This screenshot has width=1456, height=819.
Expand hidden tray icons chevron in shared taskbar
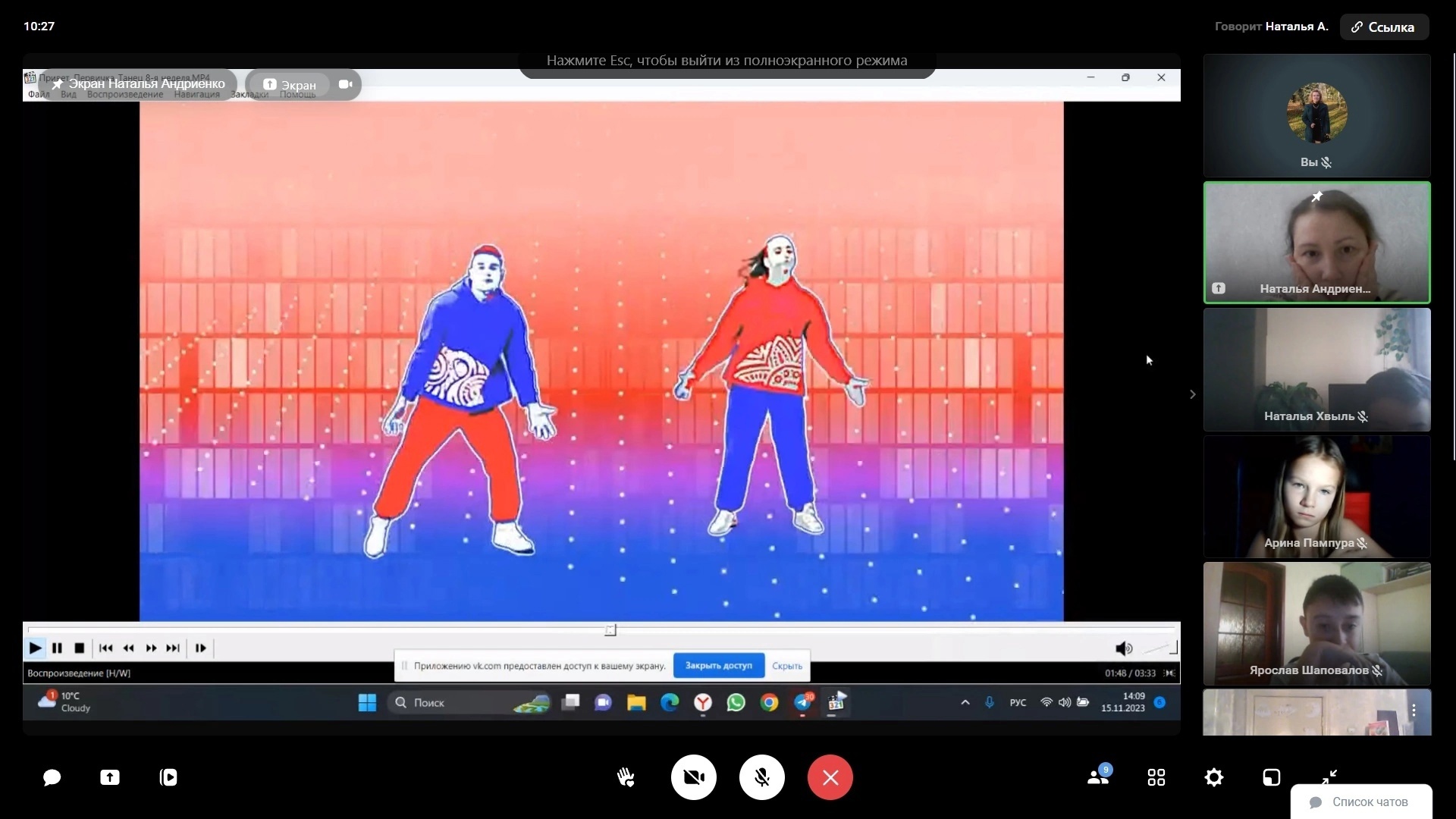(965, 703)
